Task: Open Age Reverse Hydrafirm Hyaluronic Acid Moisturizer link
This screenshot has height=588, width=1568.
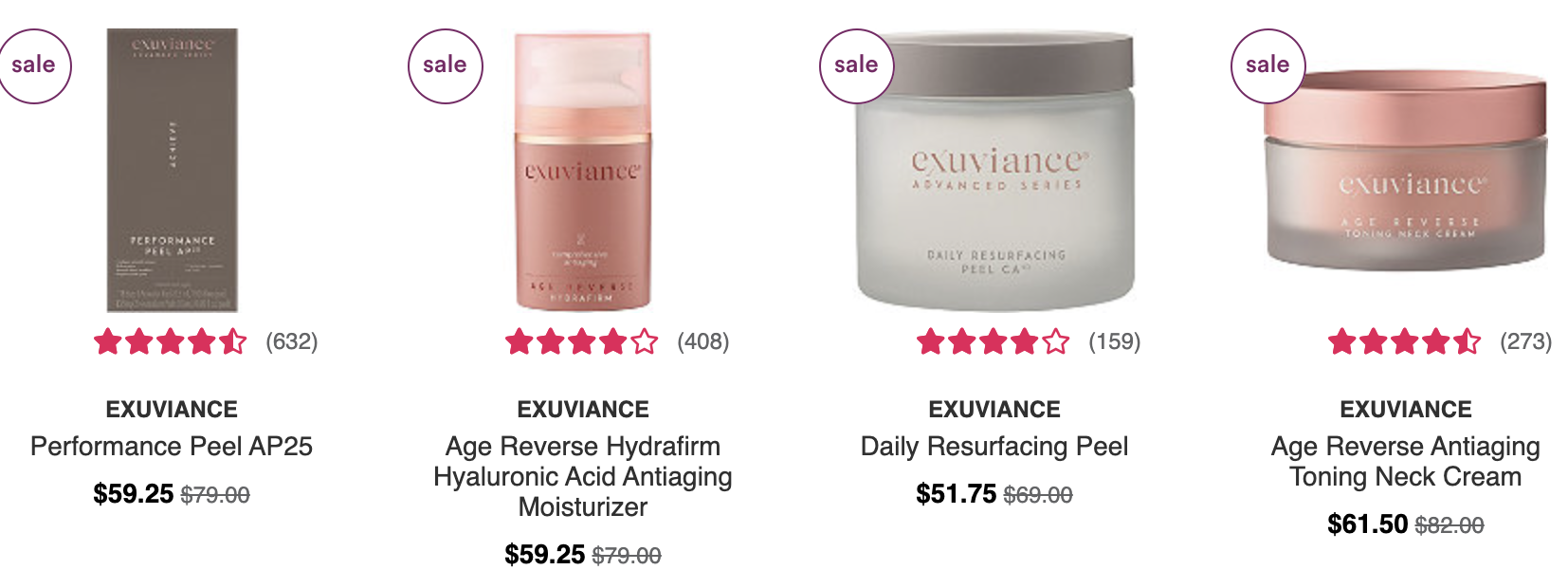Action: tap(583, 476)
